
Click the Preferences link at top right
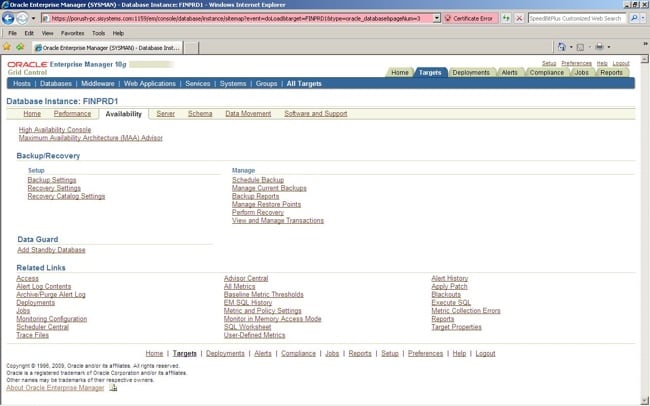(576, 63)
